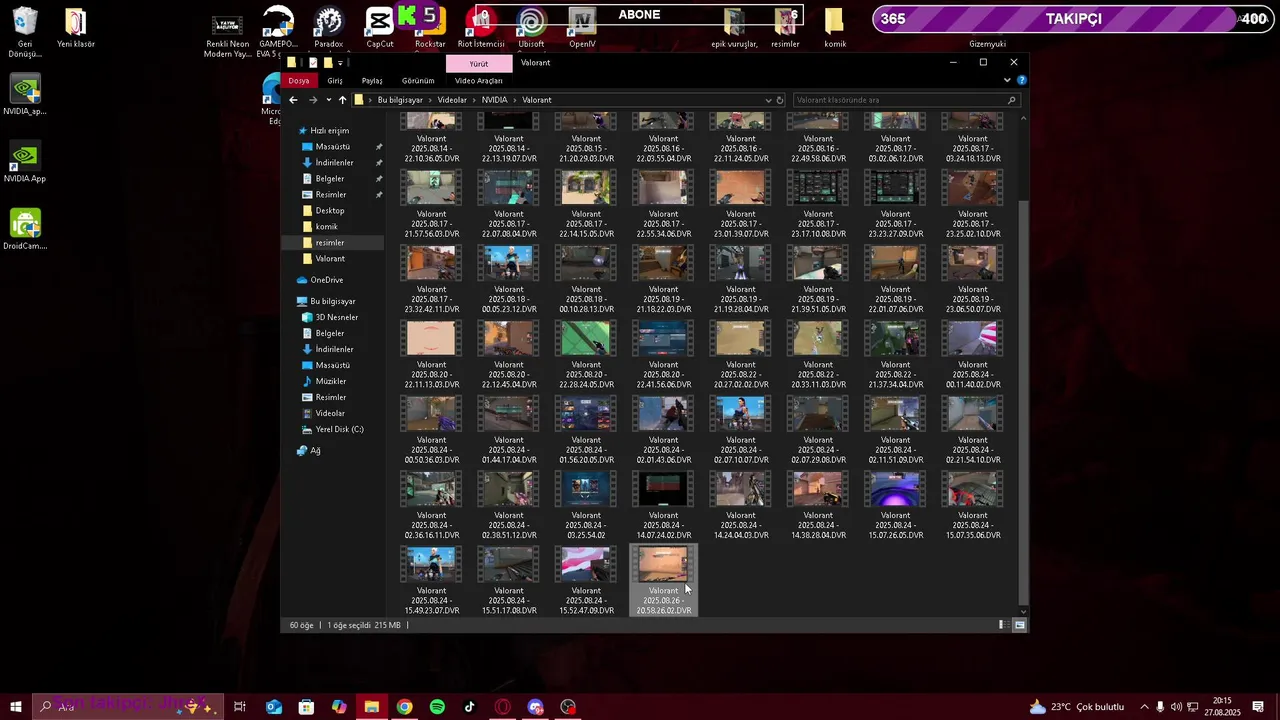The width and height of the screenshot is (1280, 720).
Task: Select Yerel Disk (C:) in sidebar
Action: (340, 429)
